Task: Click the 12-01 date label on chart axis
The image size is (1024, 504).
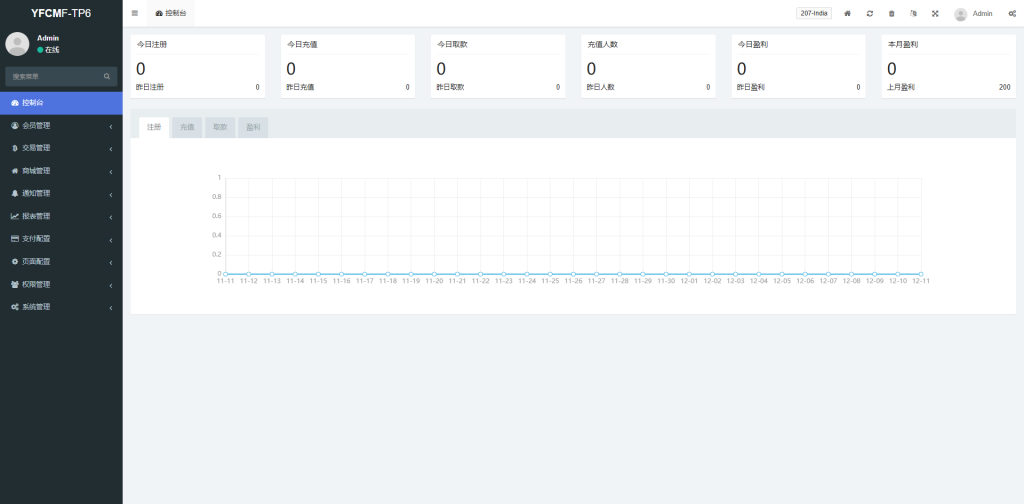Action: 689,281
